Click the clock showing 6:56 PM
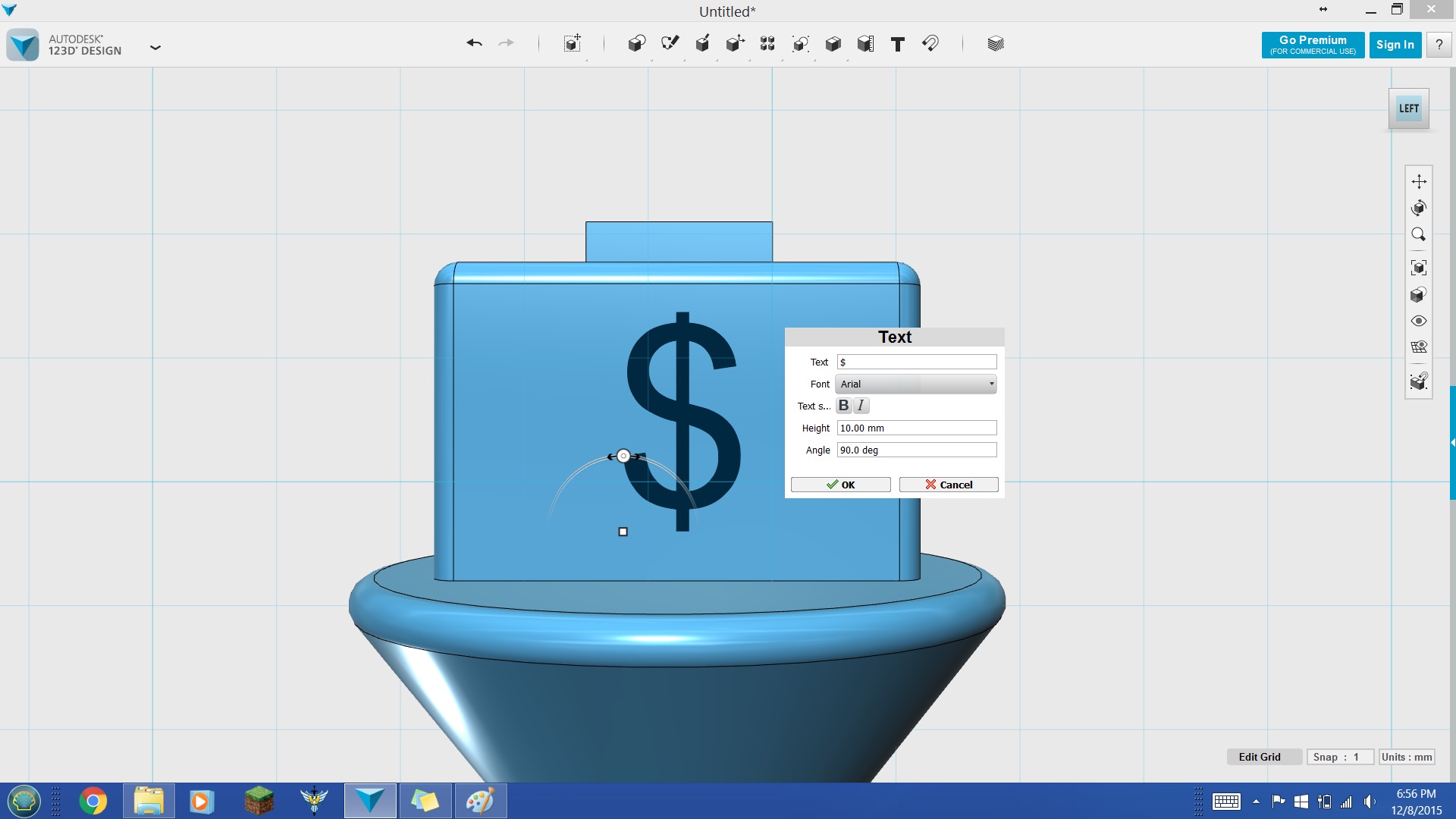The image size is (1456, 819). (x=1416, y=794)
